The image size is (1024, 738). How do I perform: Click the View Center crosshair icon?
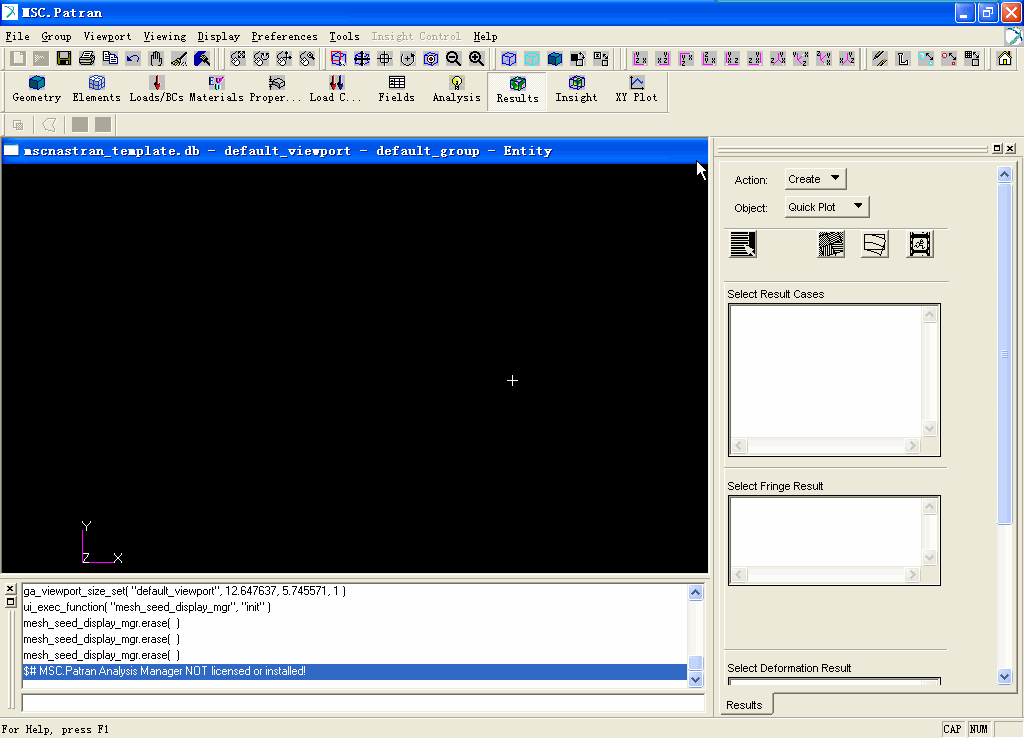[385, 59]
